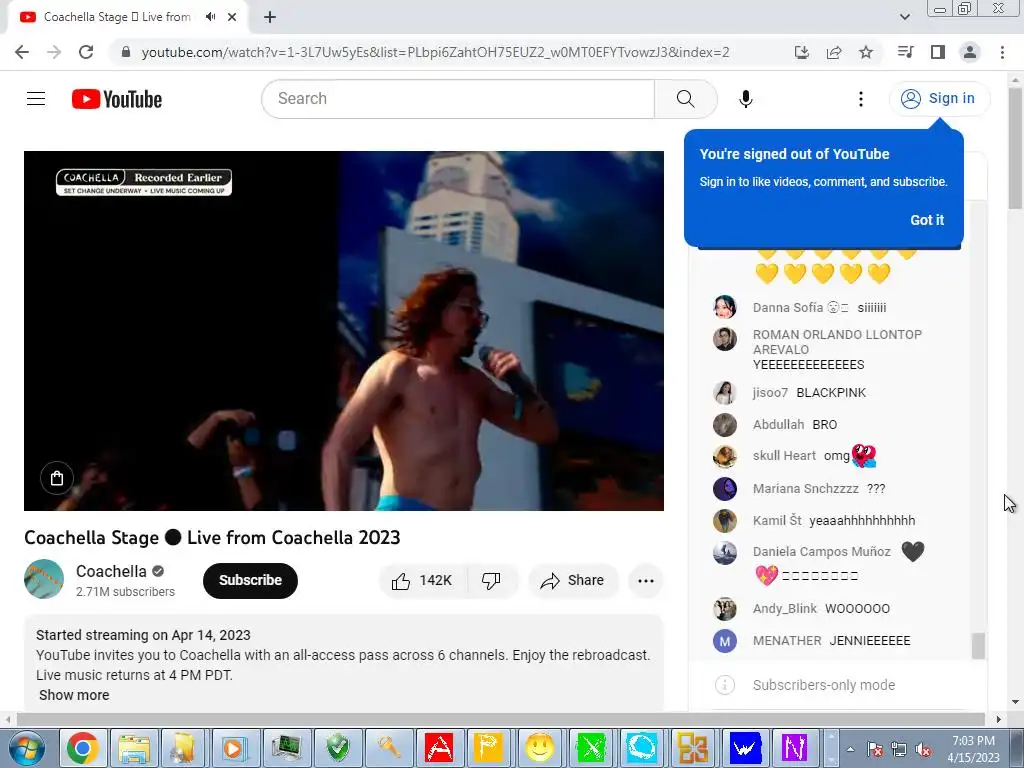The image size is (1024, 768).
Task: Click the search magnifier button
Action: [x=686, y=99]
